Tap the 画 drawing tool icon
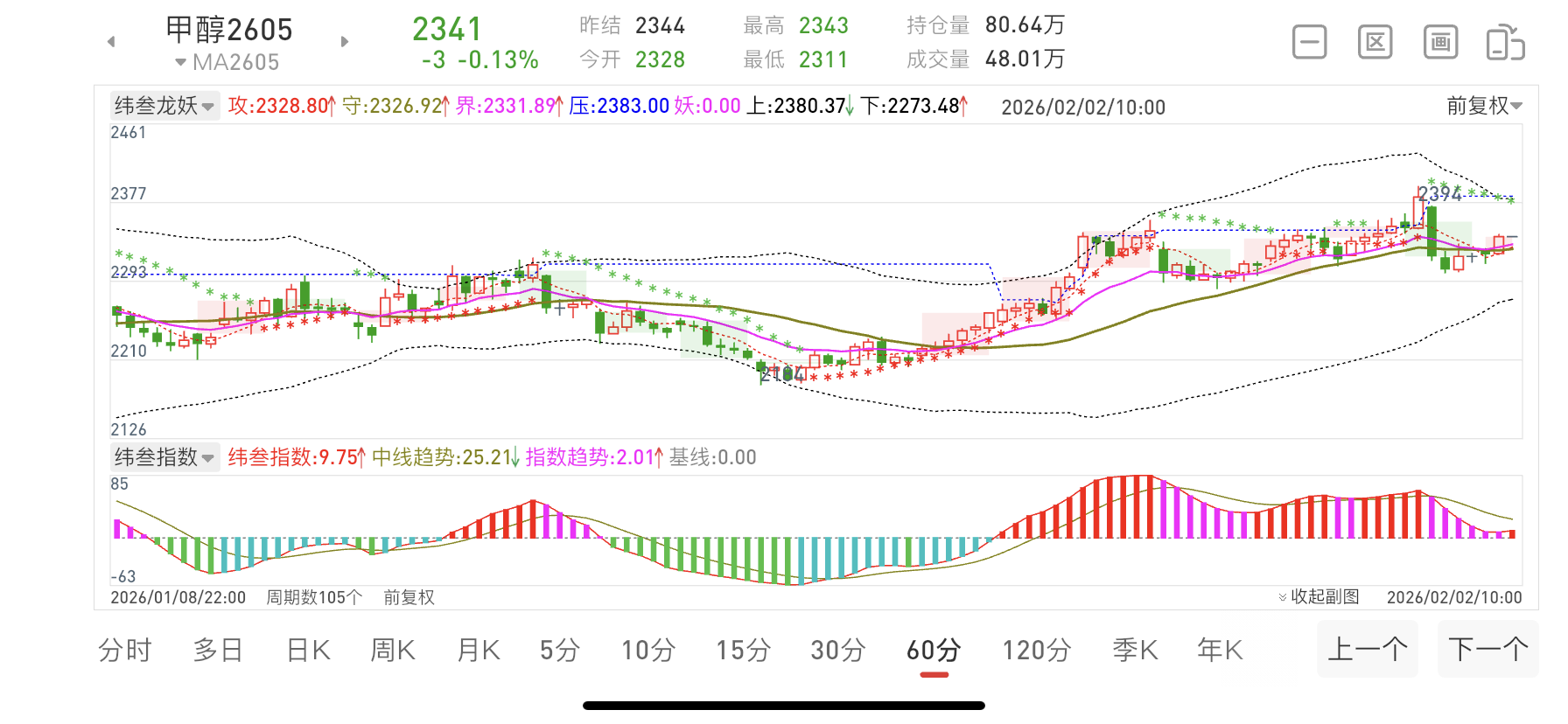Image resolution: width=1568 pixels, height=724 pixels. click(1440, 42)
